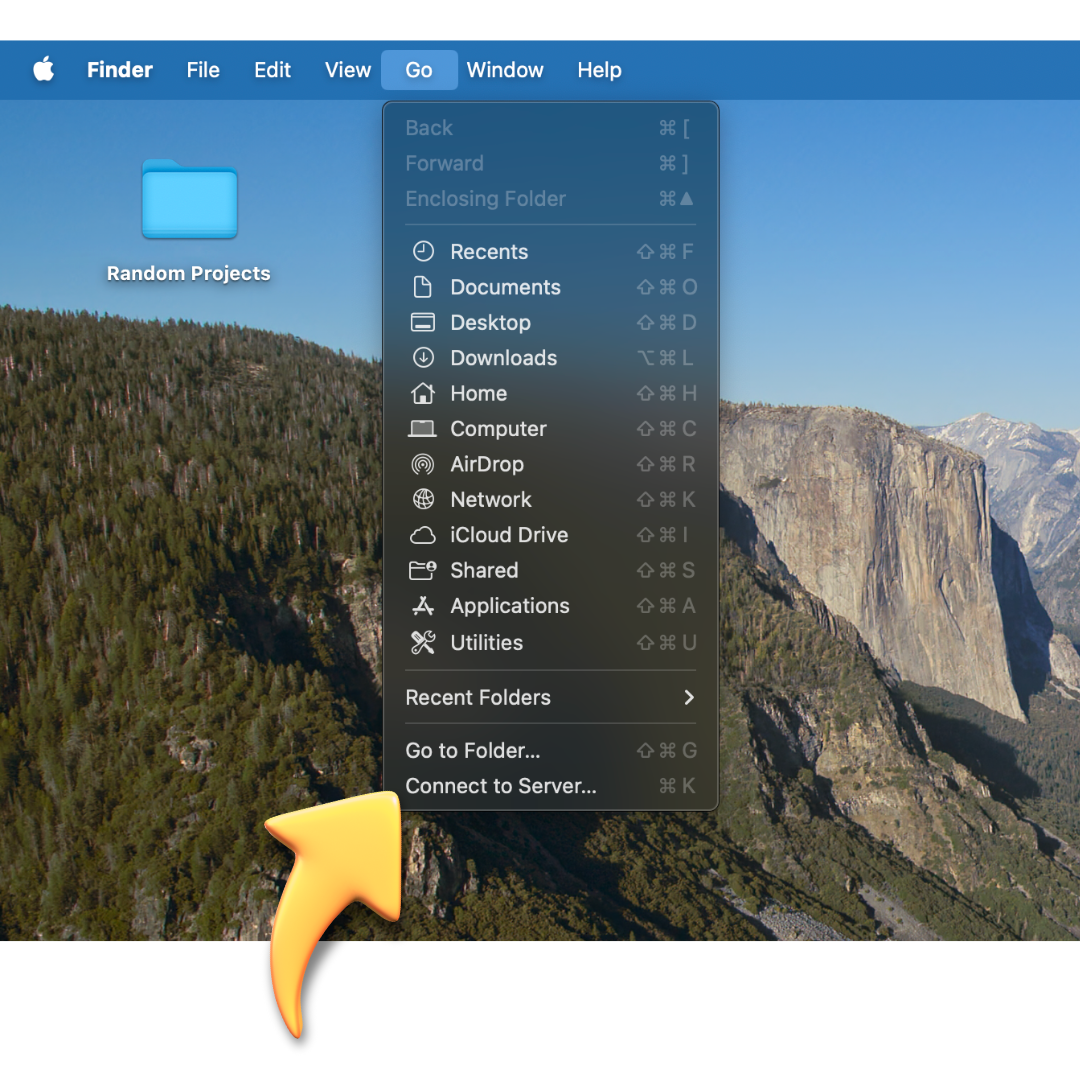Click the Downloads label text

pyautogui.click(x=503, y=357)
